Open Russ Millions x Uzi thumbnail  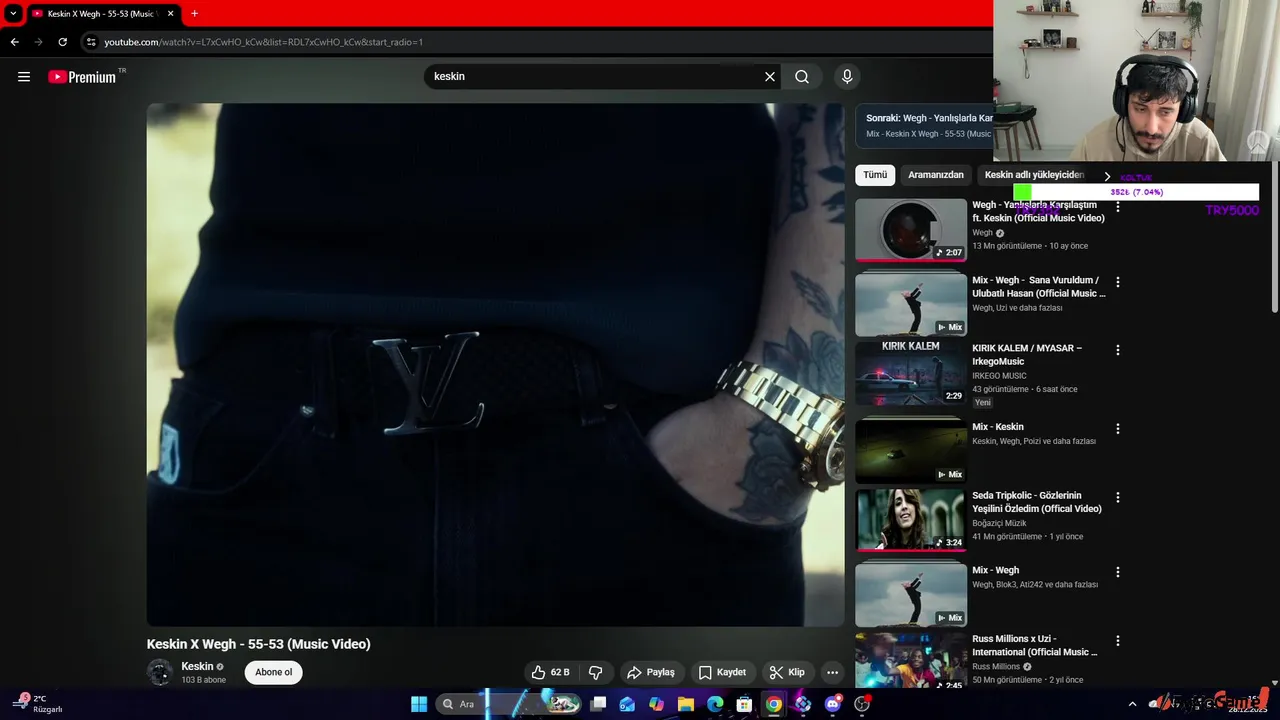[911, 660]
